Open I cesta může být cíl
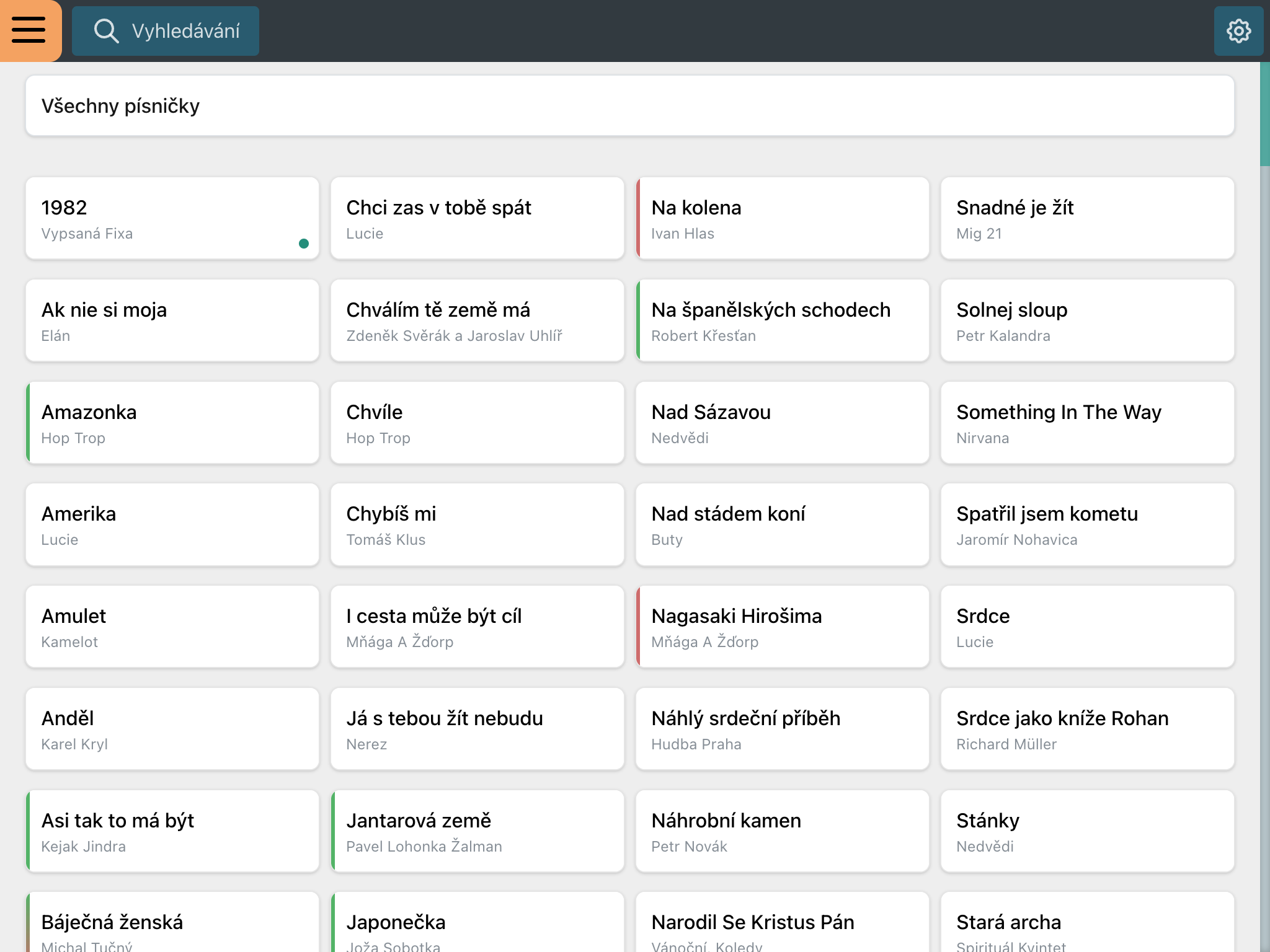This screenshot has width=1270, height=952. point(477,627)
